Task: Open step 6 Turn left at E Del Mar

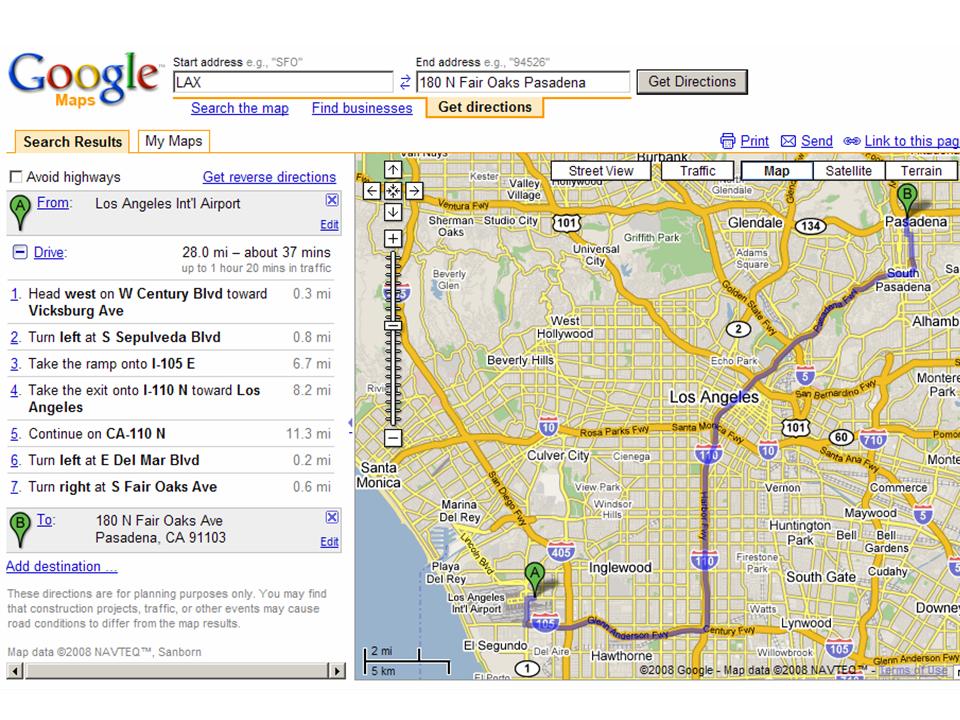Action: (x=171, y=460)
